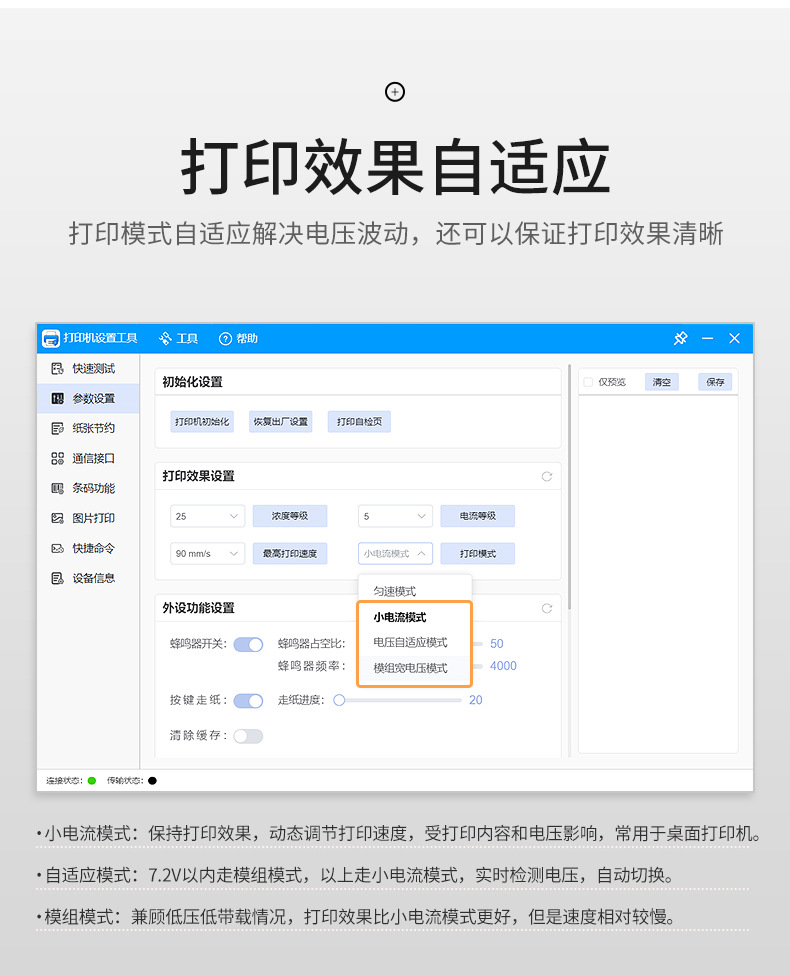Click the 设备信息 sidebar icon
The height and width of the screenshot is (976, 790).
point(57,578)
